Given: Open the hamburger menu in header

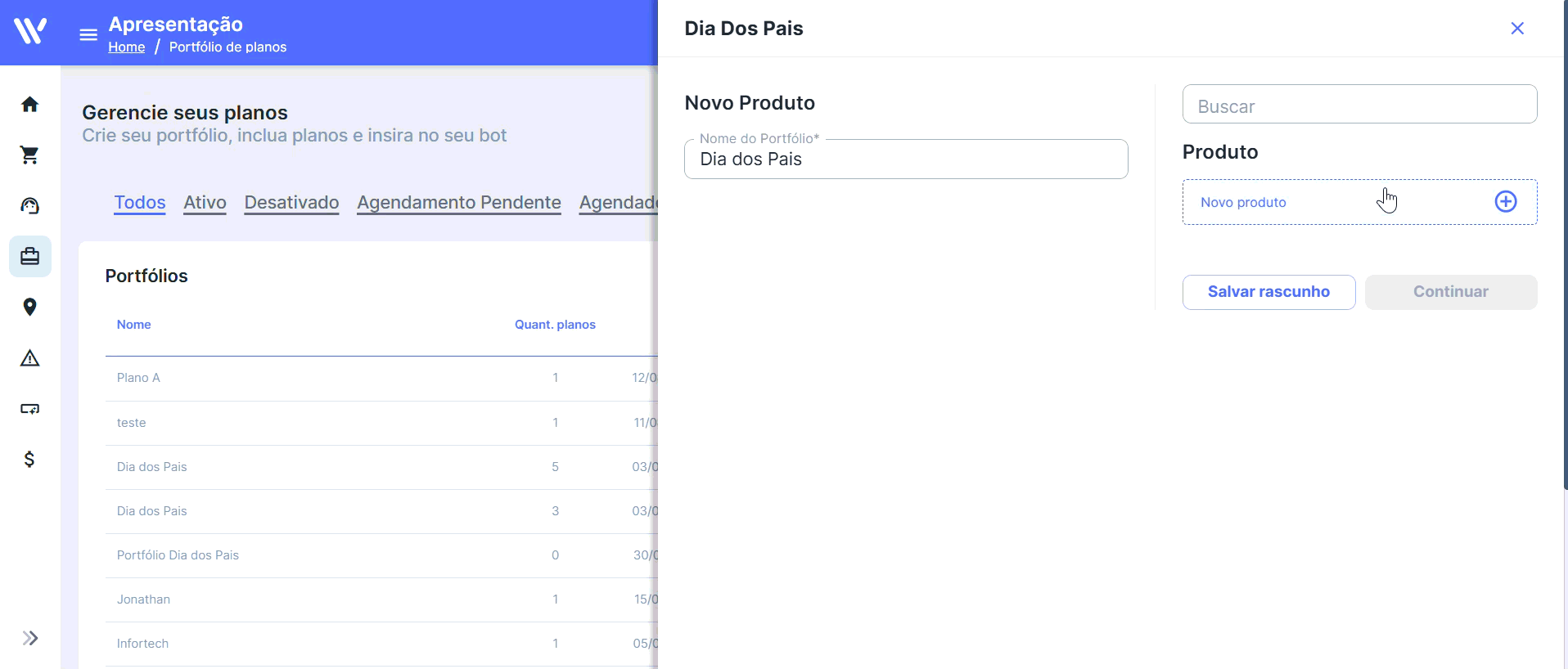Looking at the screenshot, I should coord(88,35).
